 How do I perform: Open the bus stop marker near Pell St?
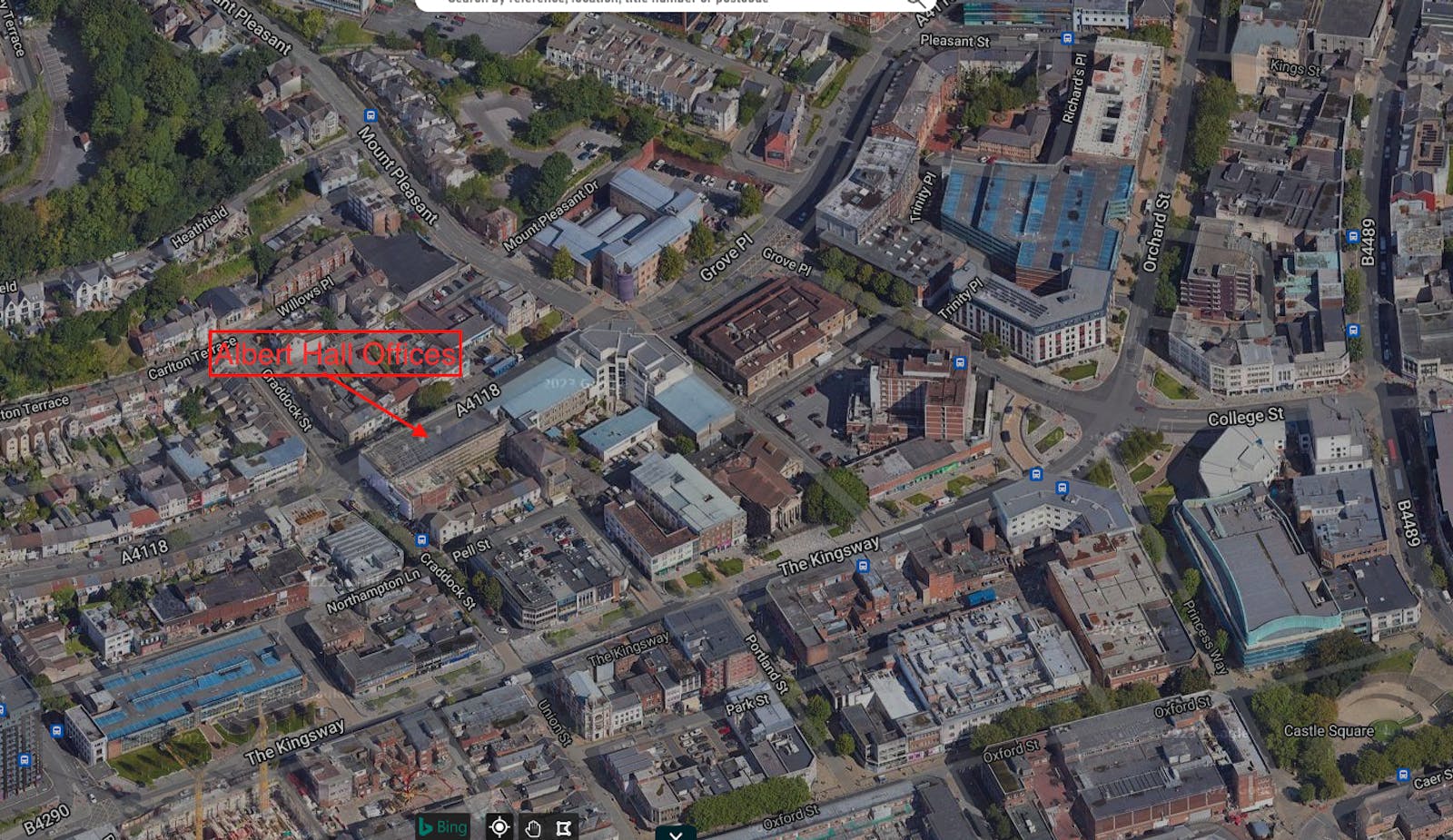pyautogui.click(x=421, y=540)
